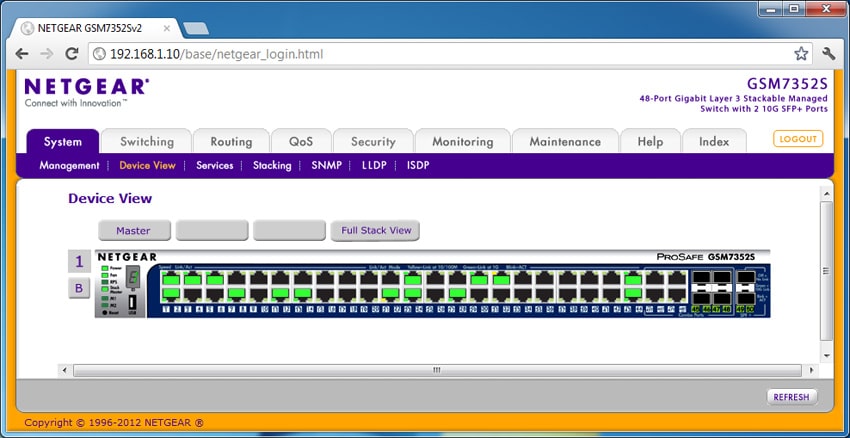Click the Master unit button
This screenshot has width=850, height=438.
click(x=134, y=230)
